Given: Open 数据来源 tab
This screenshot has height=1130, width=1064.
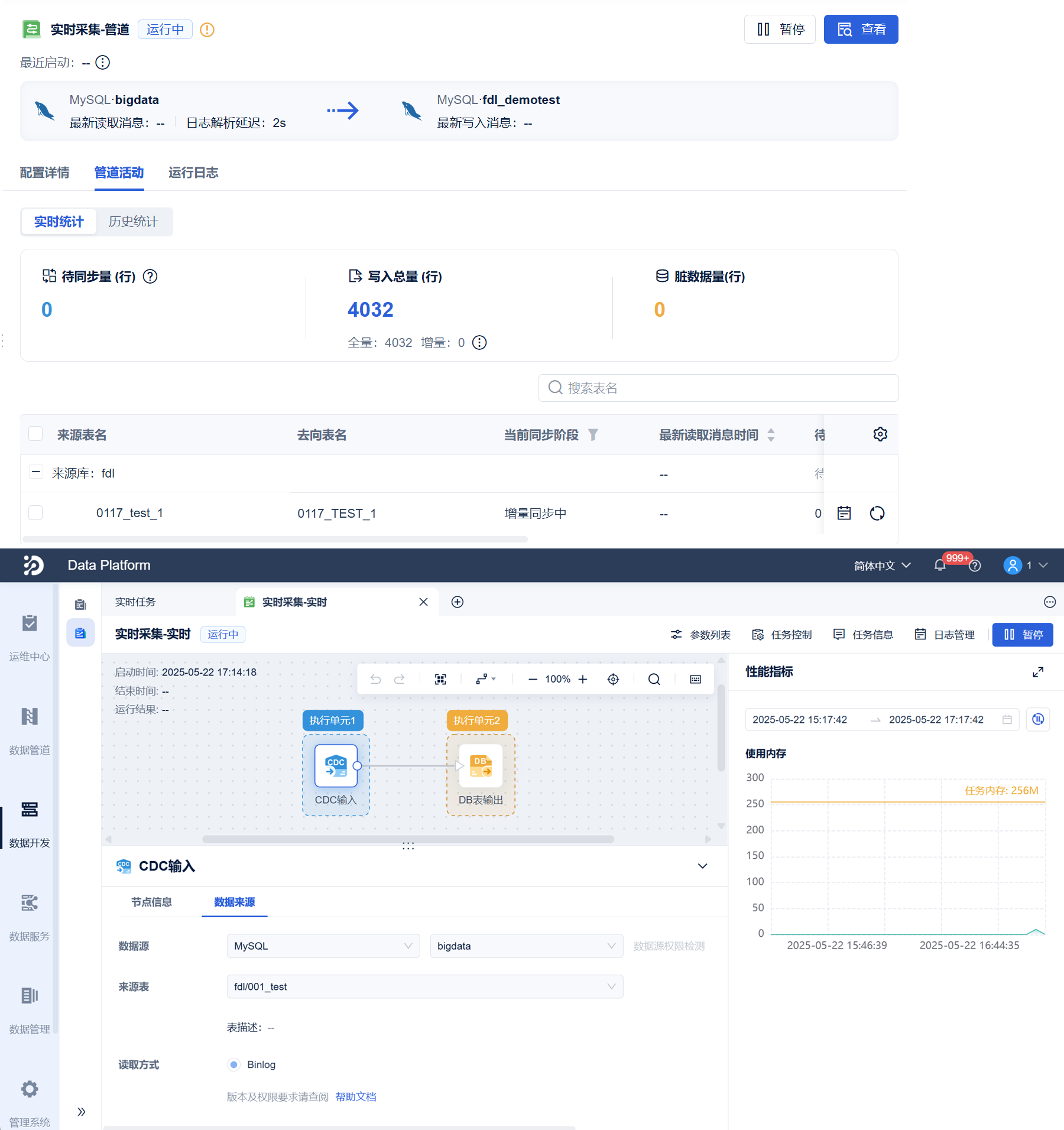Looking at the screenshot, I should pyautogui.click(x=235, y=902).
